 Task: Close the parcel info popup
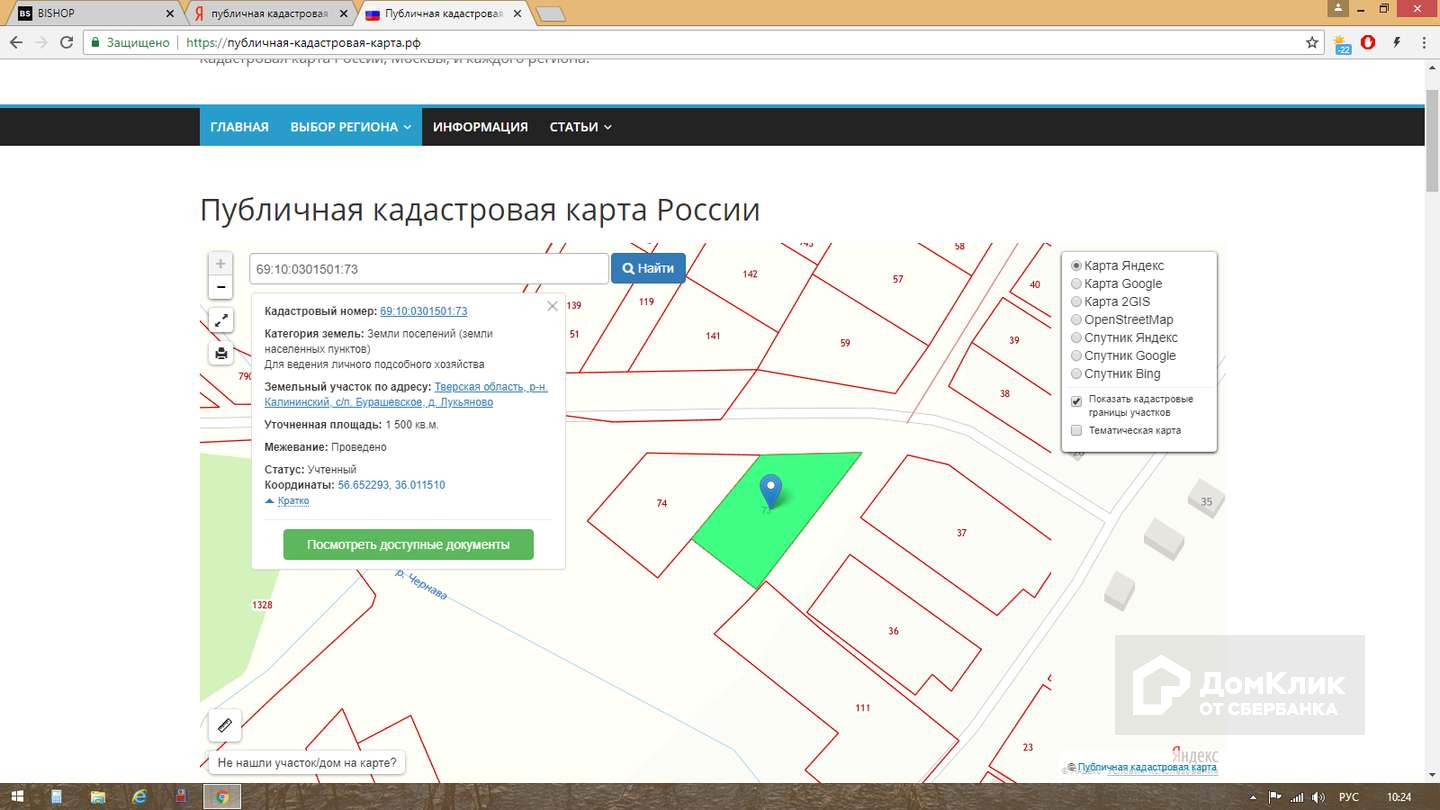(x=552, y=306)
